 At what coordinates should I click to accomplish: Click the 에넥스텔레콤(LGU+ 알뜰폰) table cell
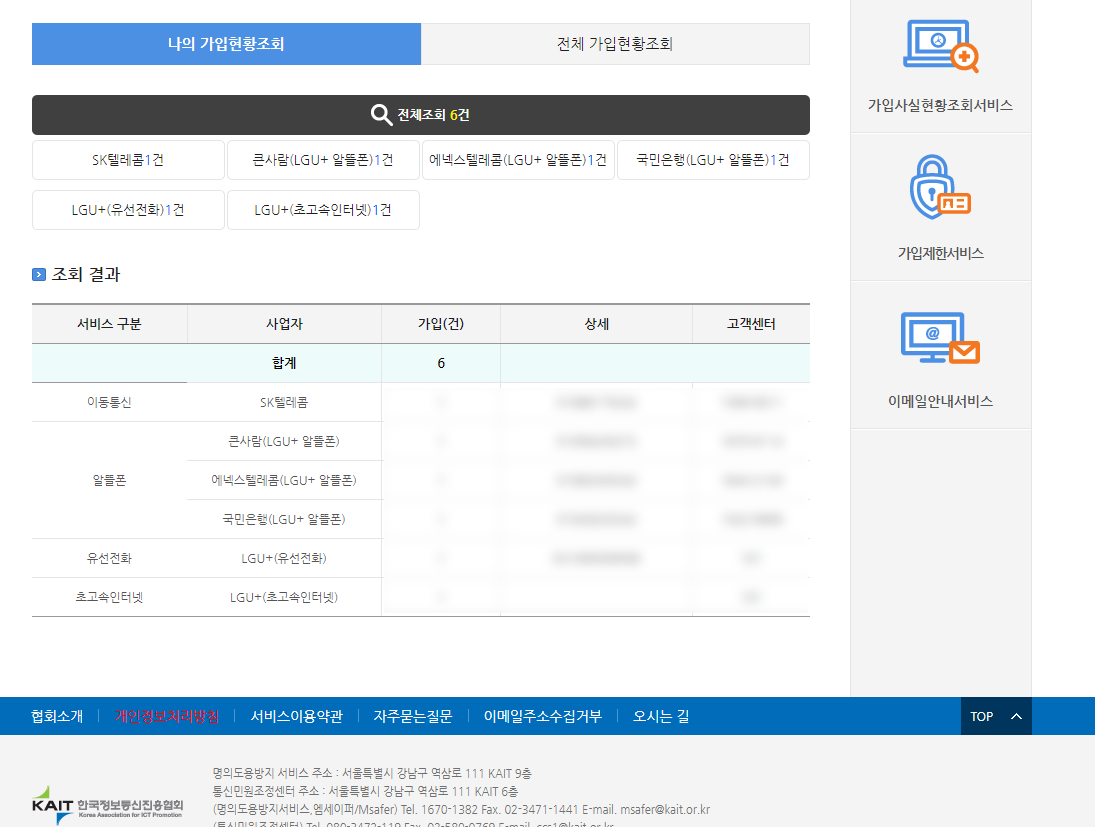[284, 481]
